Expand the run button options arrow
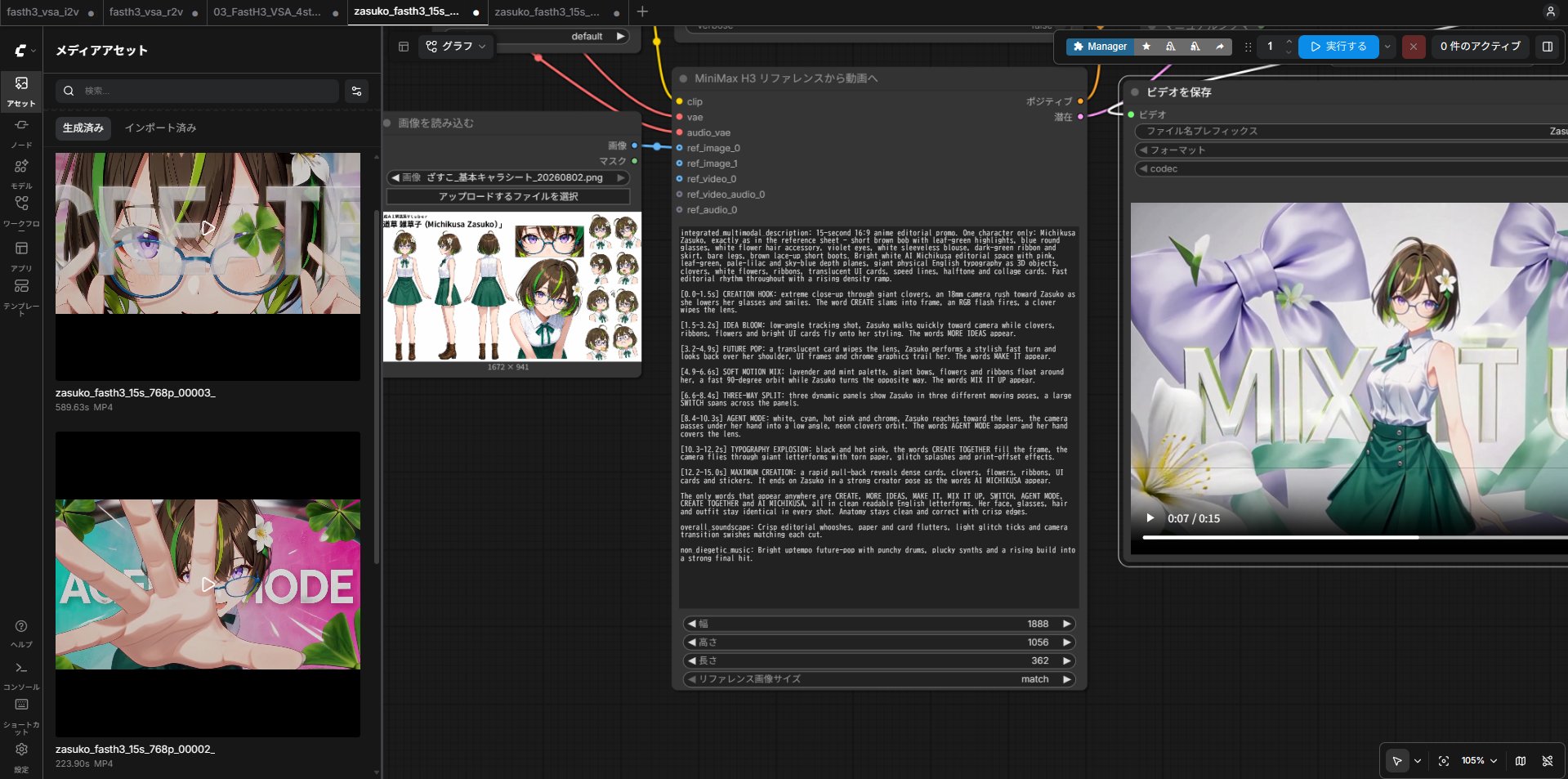1568x779 pixels. coord(1387,47)
